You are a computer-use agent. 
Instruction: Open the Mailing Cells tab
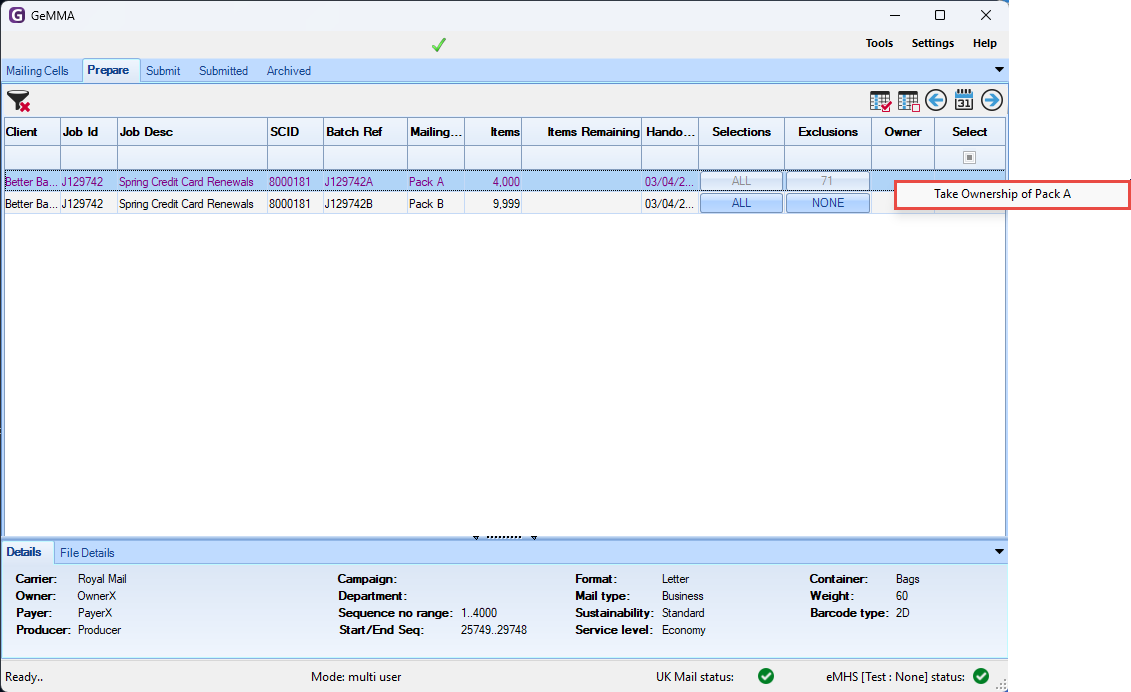tap(38, 71)
